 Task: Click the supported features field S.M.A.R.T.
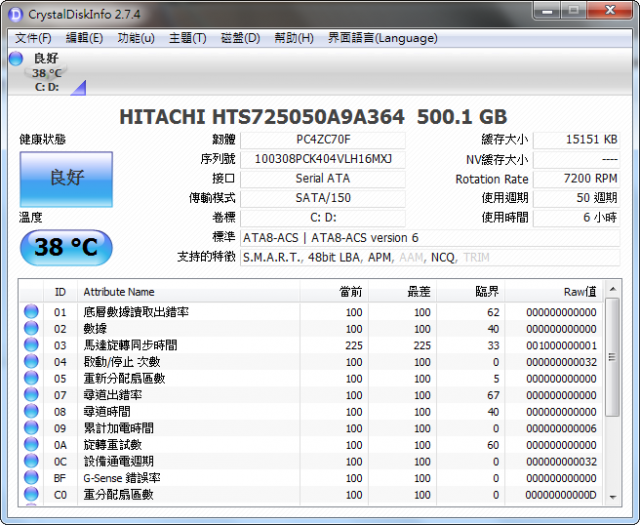[430, 257]
